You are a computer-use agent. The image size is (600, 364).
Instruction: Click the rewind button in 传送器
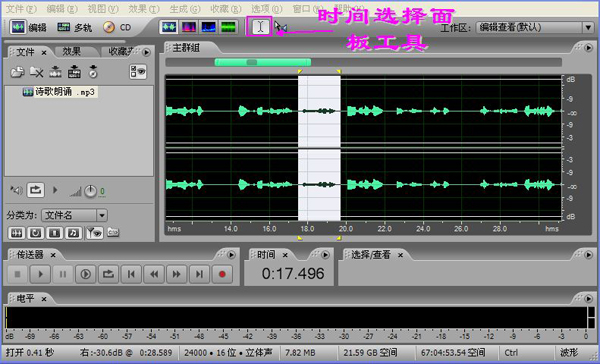click(154, 274)
